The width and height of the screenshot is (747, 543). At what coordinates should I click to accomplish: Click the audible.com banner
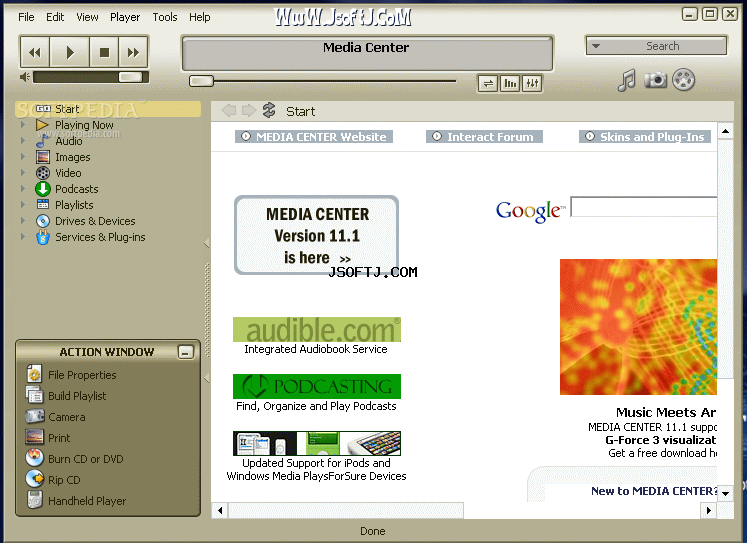317,330
